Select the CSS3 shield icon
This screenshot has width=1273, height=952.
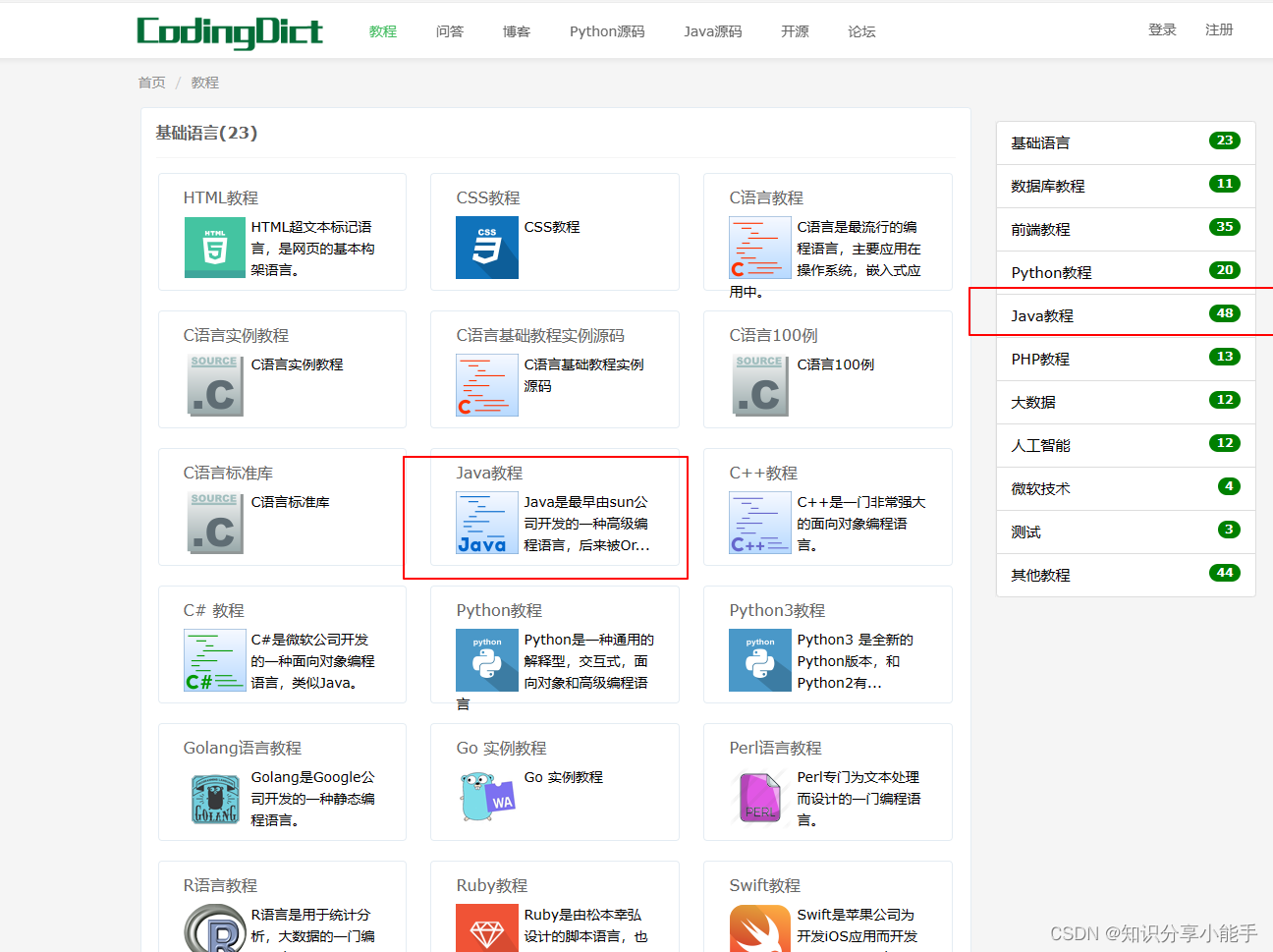pos(487,248)
